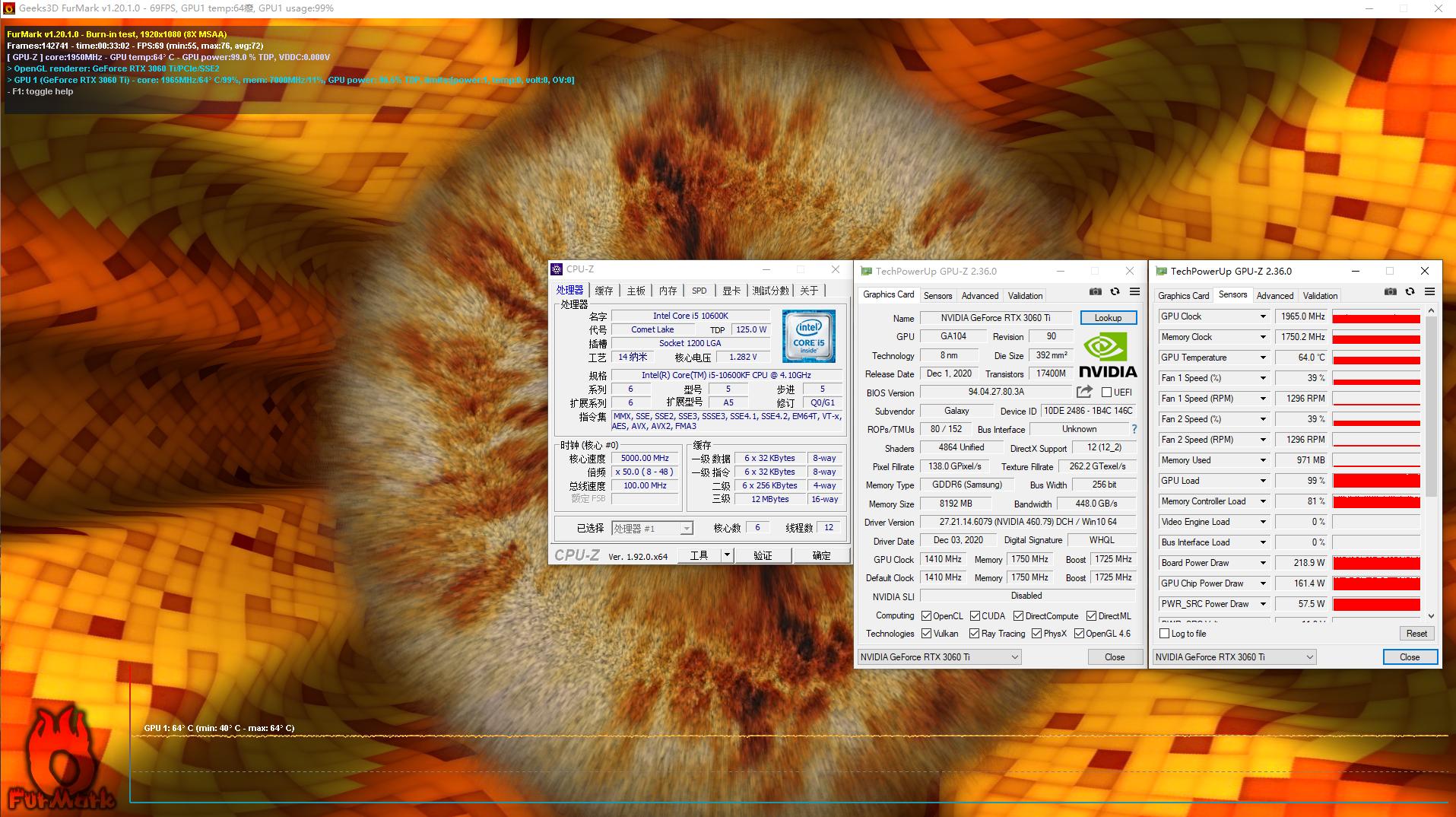The height and width of the screenshot is (817, 1456).
Task: Click the BIOS export icon next to BIOS Version
Action: 1083,391
